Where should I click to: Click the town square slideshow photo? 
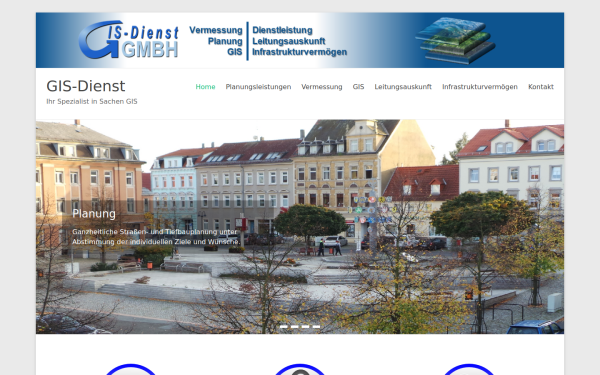click(300, 227)
